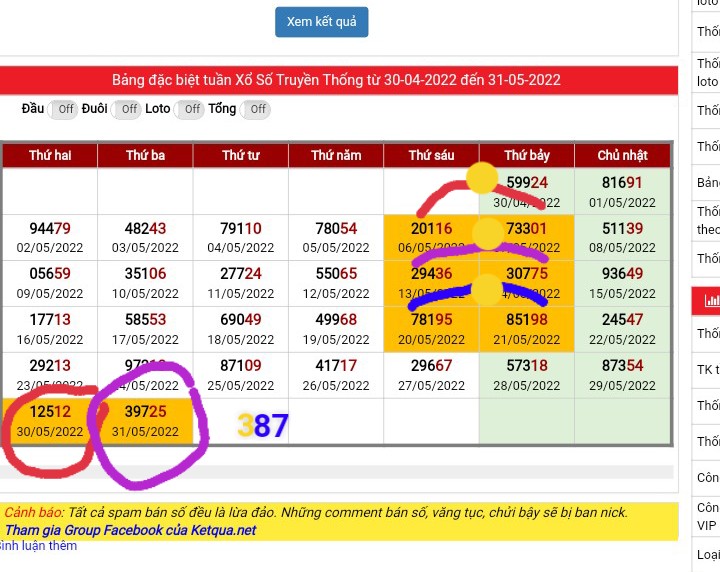Click the bar chart icon in the red sidebar header
The image size is (720, 572).
click(x=711, y=299)
